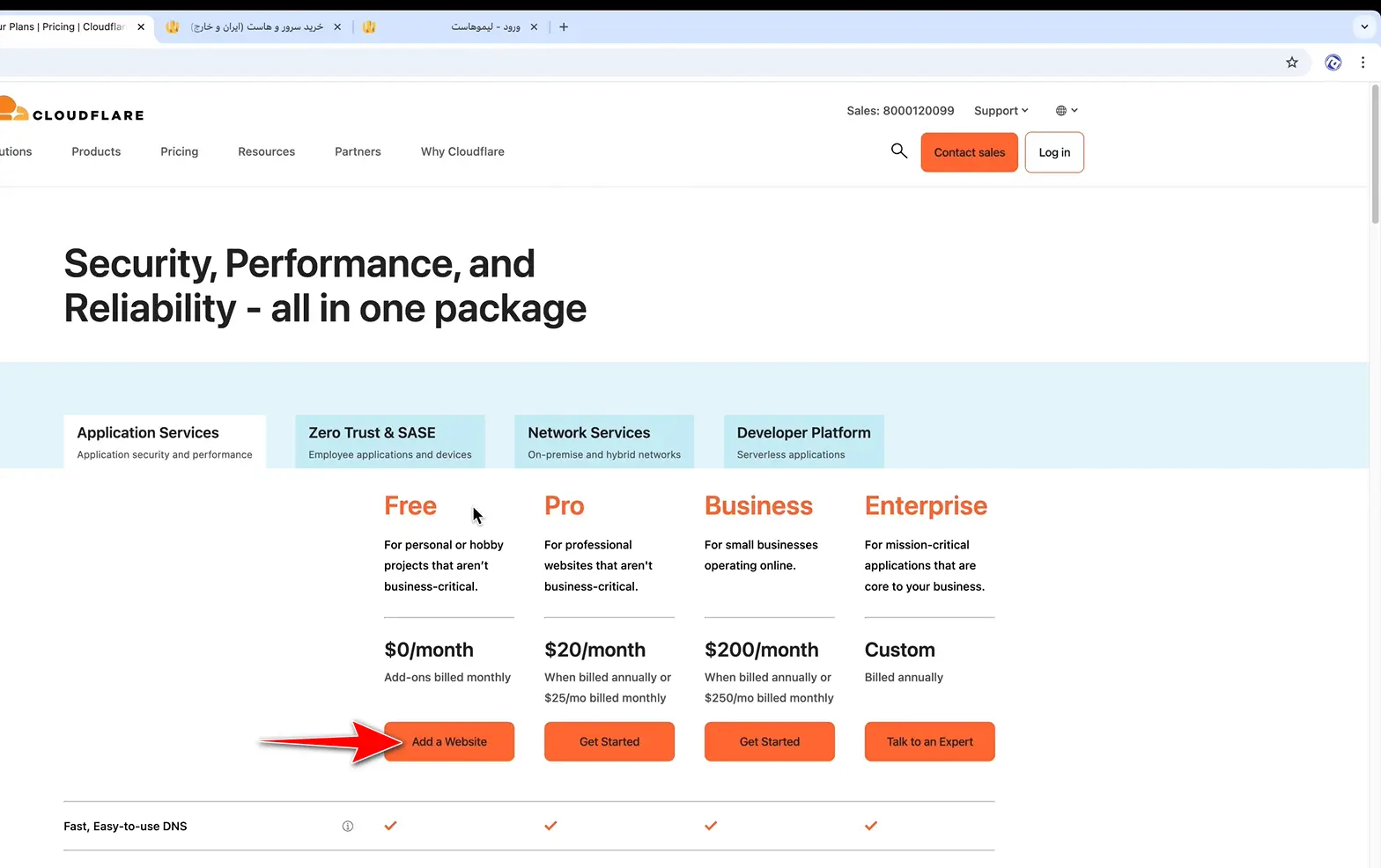Open the Products menu
The height and width of the screenshot is (868, 1381).
pyautogui.click(x=96, y=151)
